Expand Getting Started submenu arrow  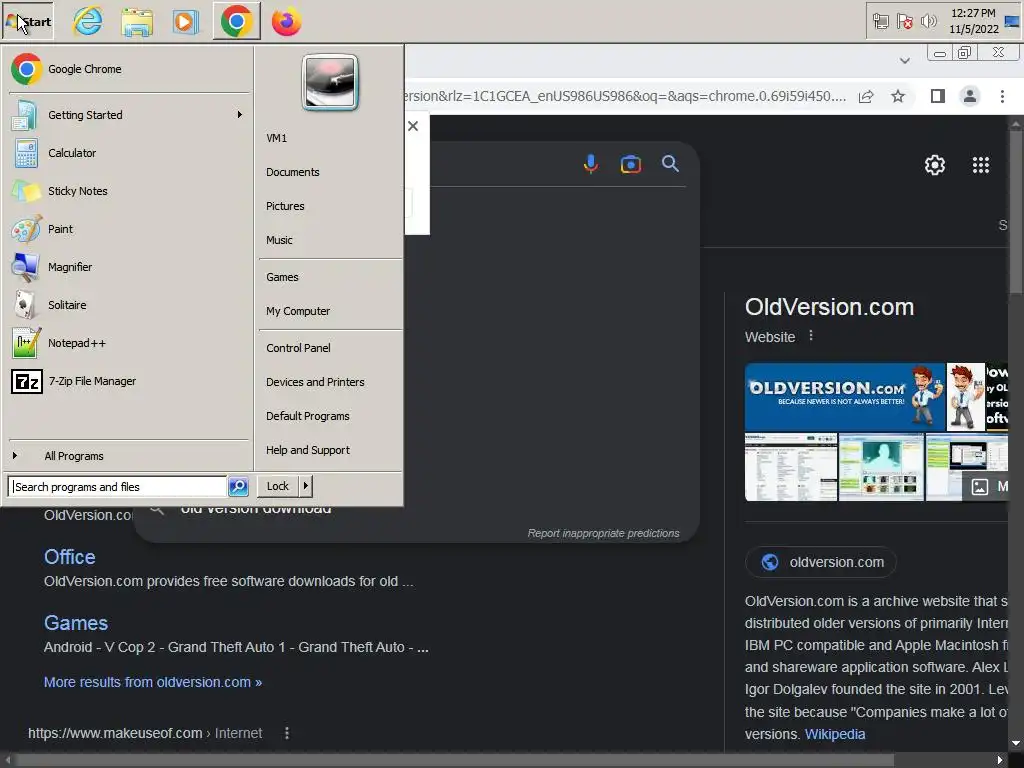(240, 115)
